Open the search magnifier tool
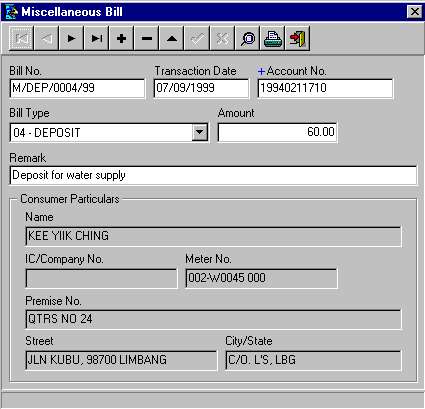 (x=247, y=38)
